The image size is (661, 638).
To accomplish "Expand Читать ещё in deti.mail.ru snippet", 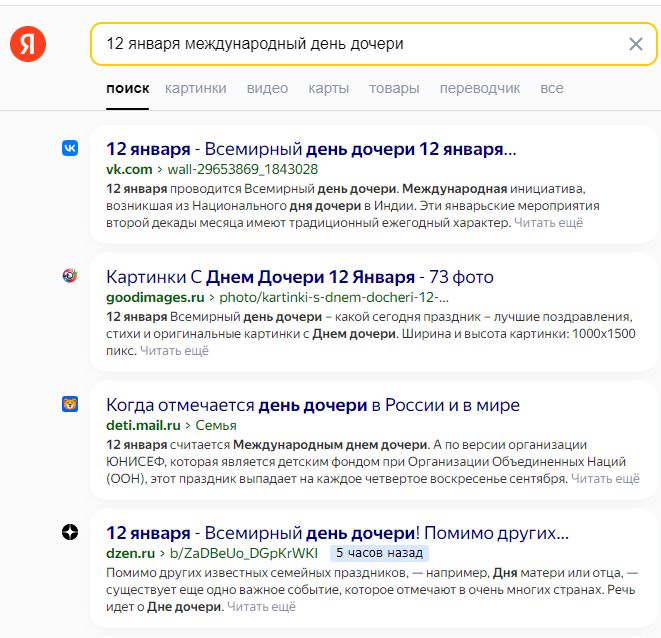I will [605, 479].
